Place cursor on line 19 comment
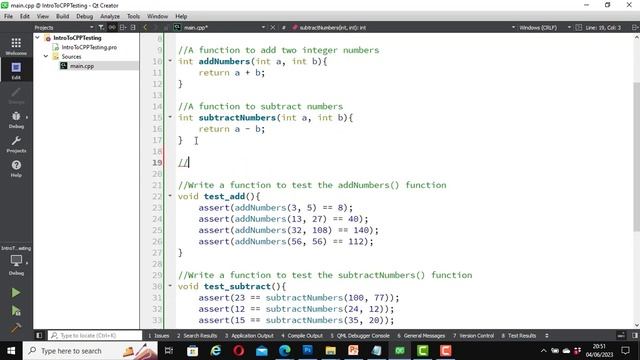The height and width of the screenshot is (360, 640). click(x=183, y=162)
